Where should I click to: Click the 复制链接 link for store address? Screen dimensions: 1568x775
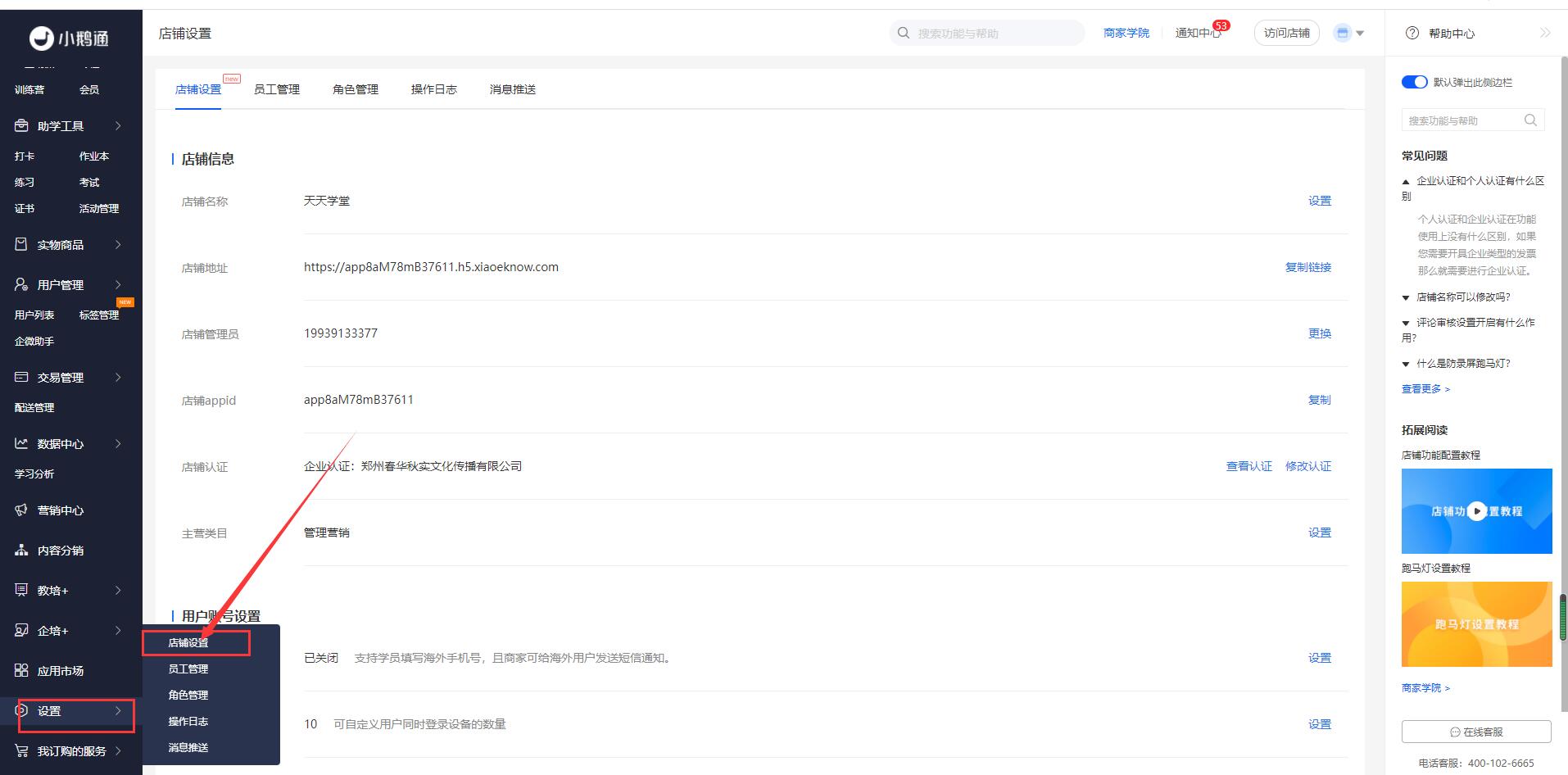coord(1307,267)
